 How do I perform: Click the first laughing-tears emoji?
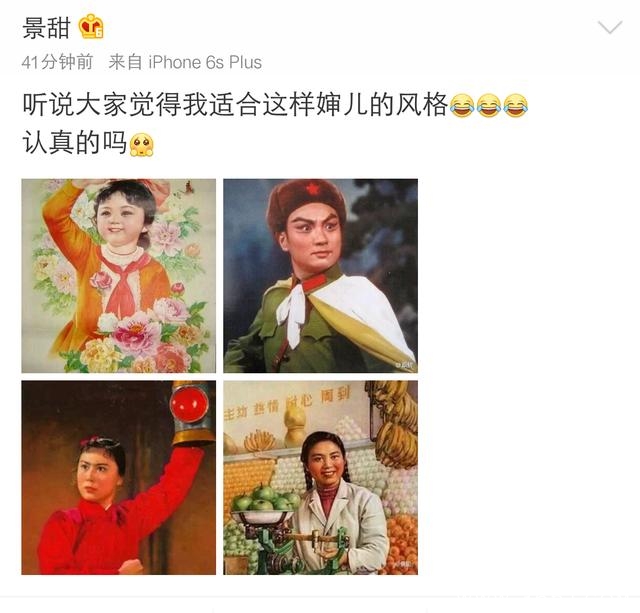[x=462, y=105]
